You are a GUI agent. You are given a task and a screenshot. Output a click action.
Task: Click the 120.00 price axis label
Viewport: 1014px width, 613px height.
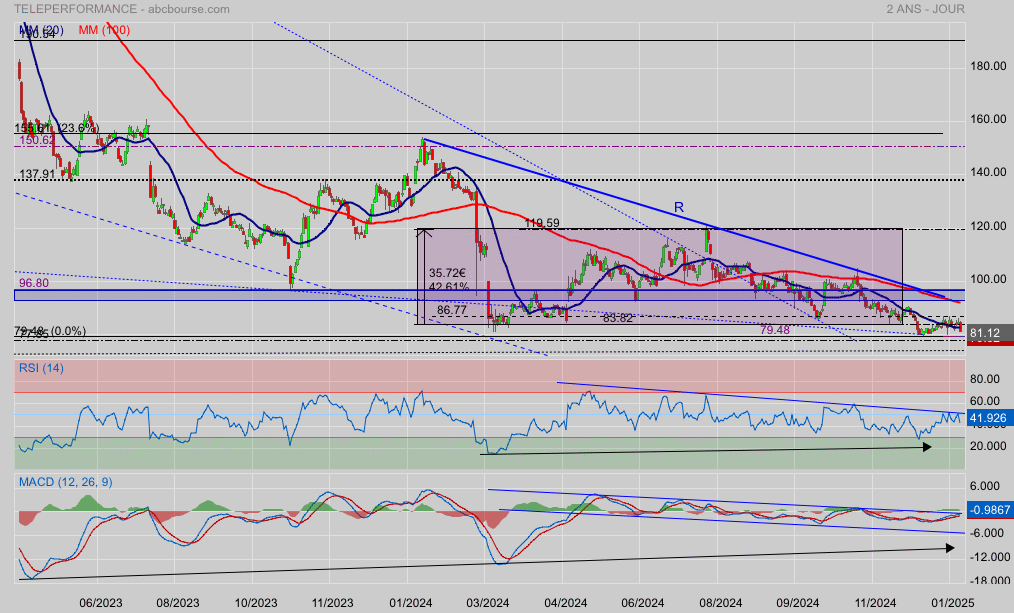coord(988,226)
